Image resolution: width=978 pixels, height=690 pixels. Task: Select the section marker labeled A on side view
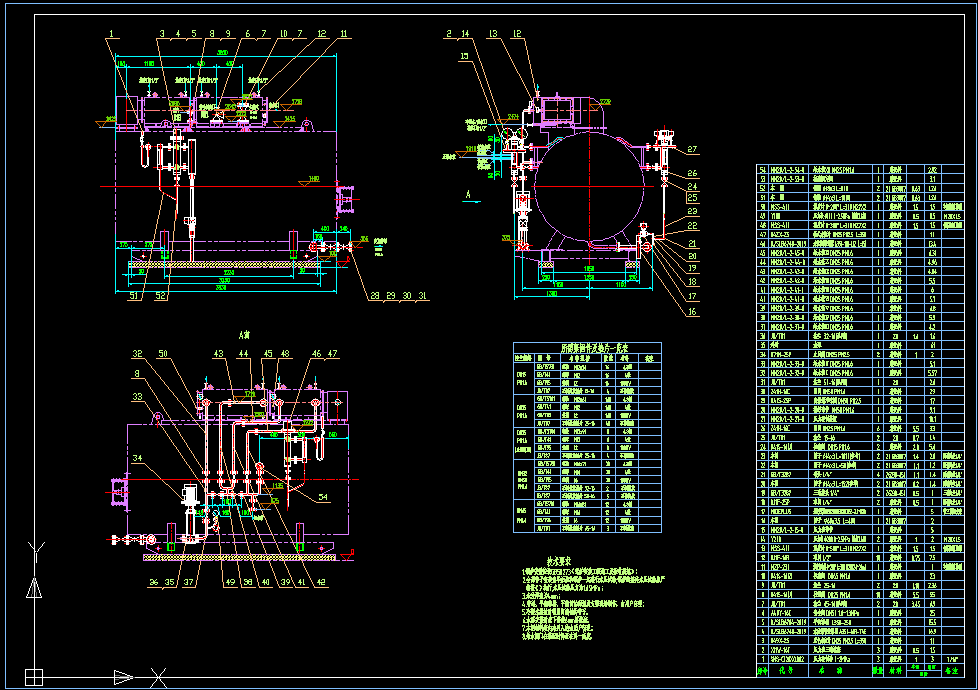pos(469,194)
